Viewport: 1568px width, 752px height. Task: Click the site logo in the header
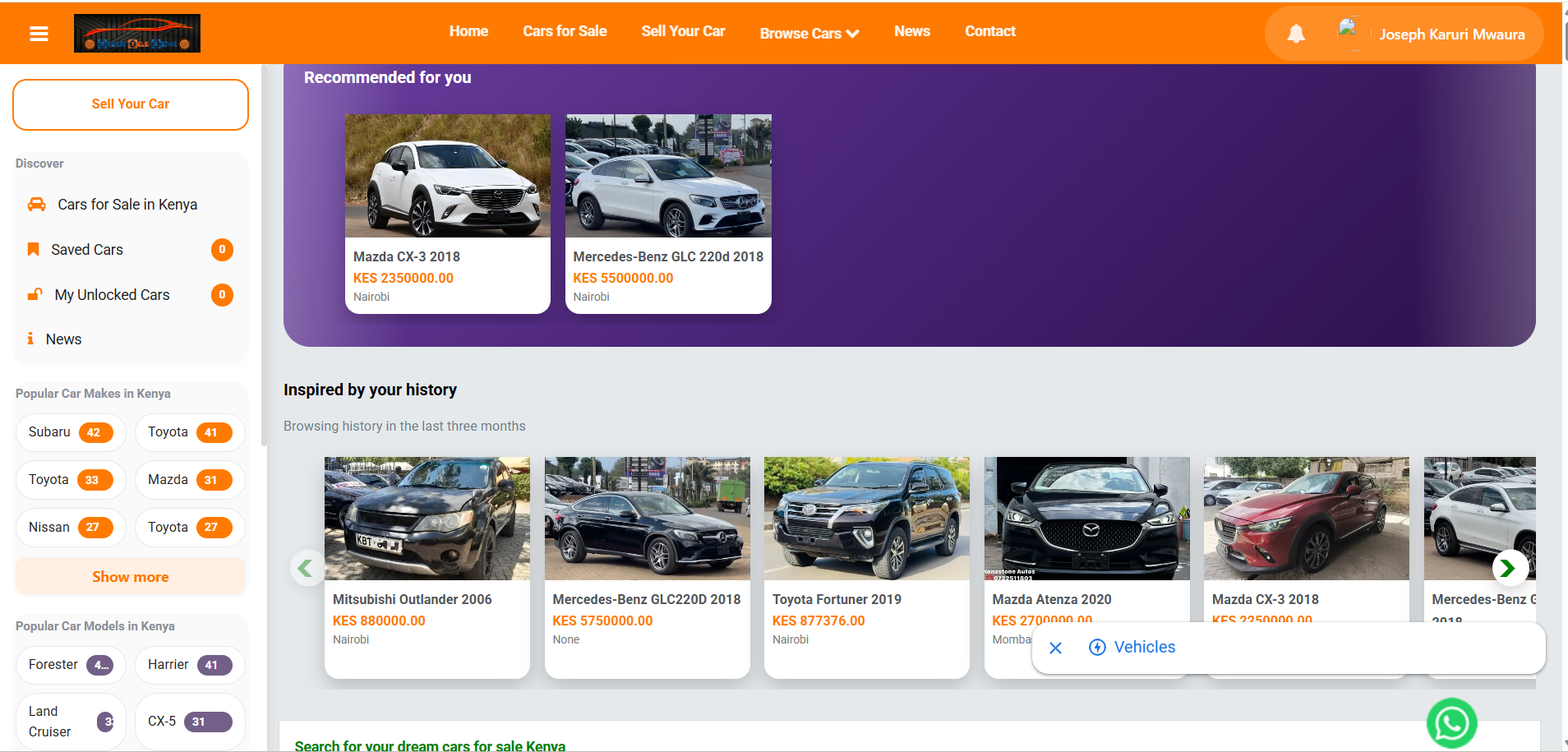137,34
